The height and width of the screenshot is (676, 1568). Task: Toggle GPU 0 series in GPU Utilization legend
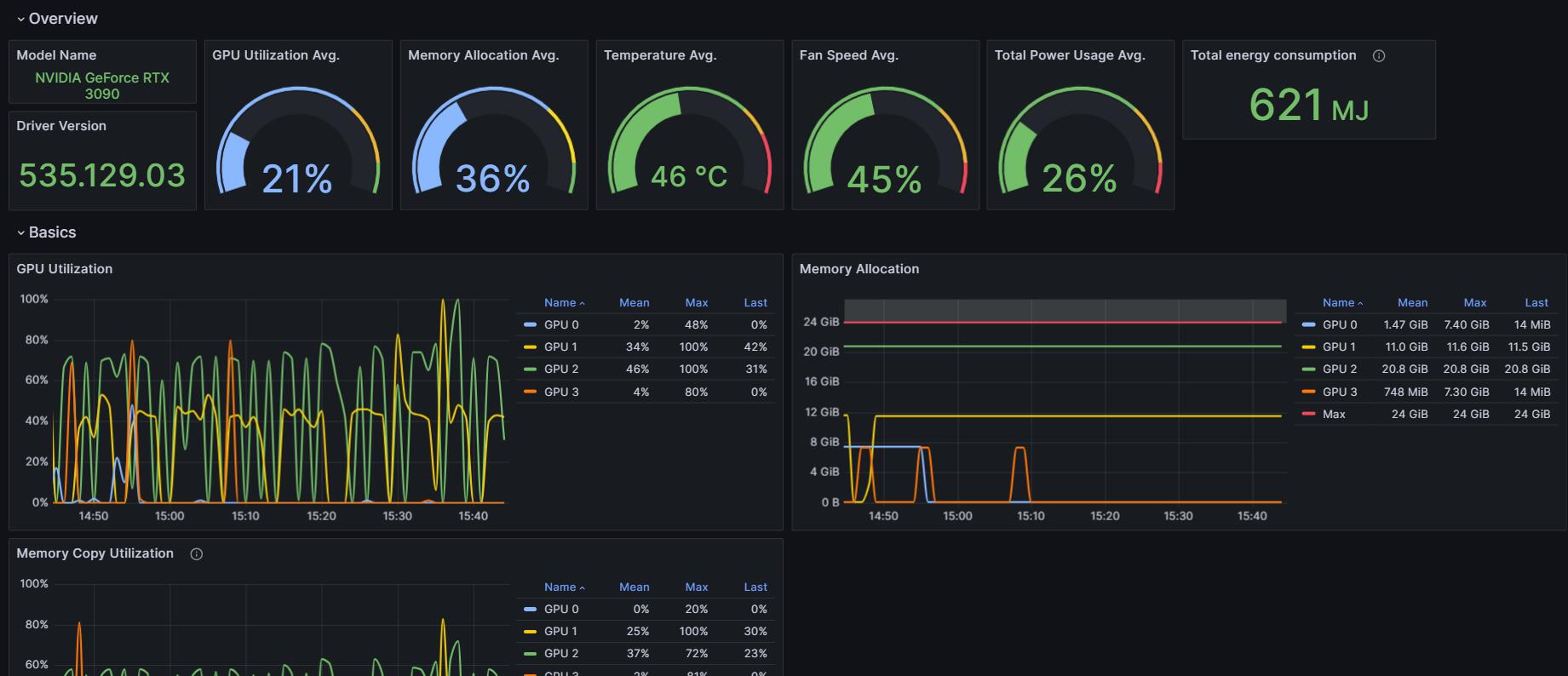tap(561, 324)
